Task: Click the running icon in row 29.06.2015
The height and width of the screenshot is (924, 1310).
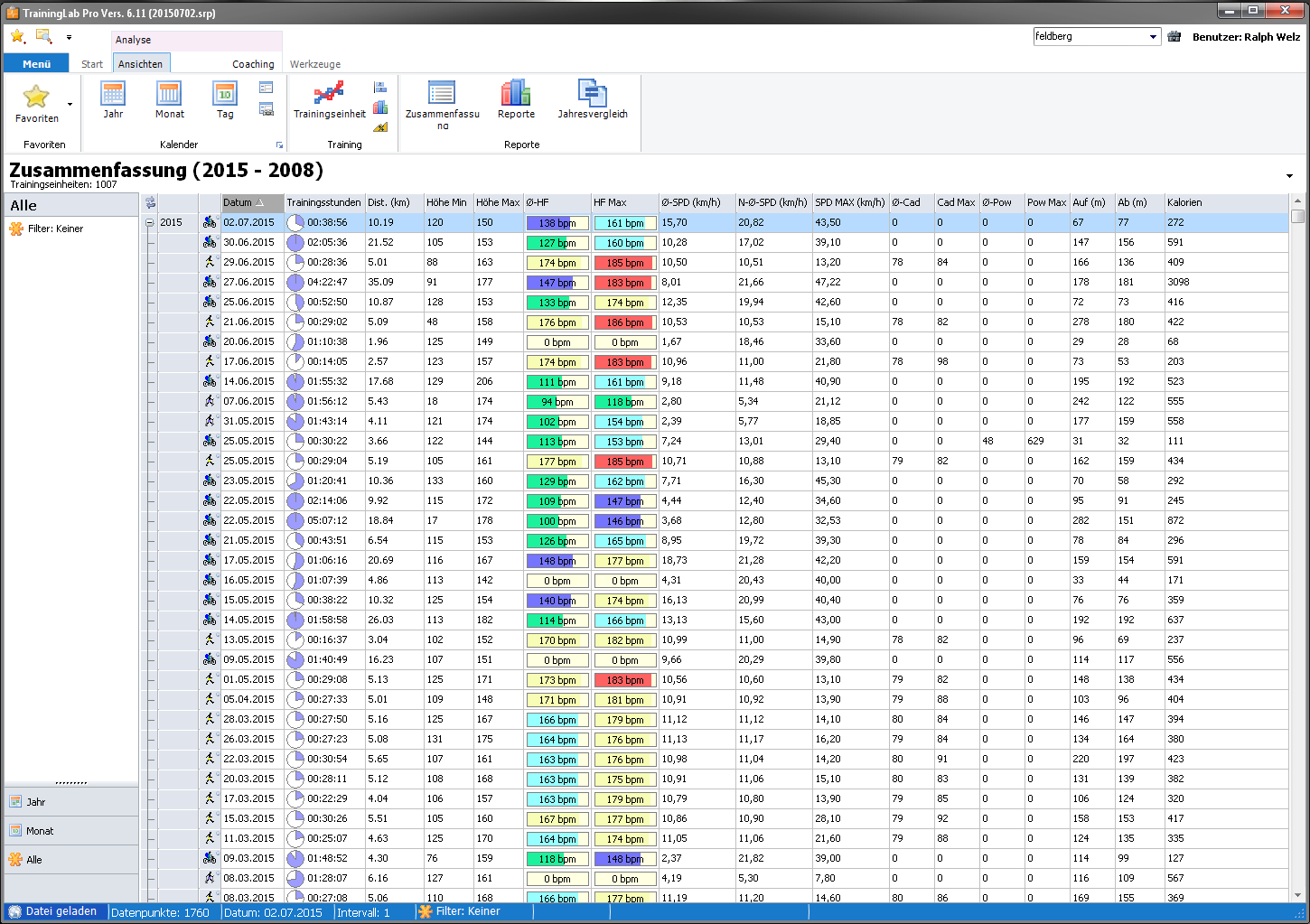Action: coord(210,262)
